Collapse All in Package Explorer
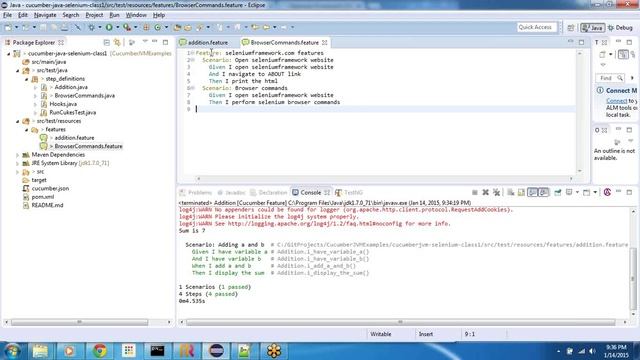The height and width of the screenshot is (360, 640). [x=107, y=42]
